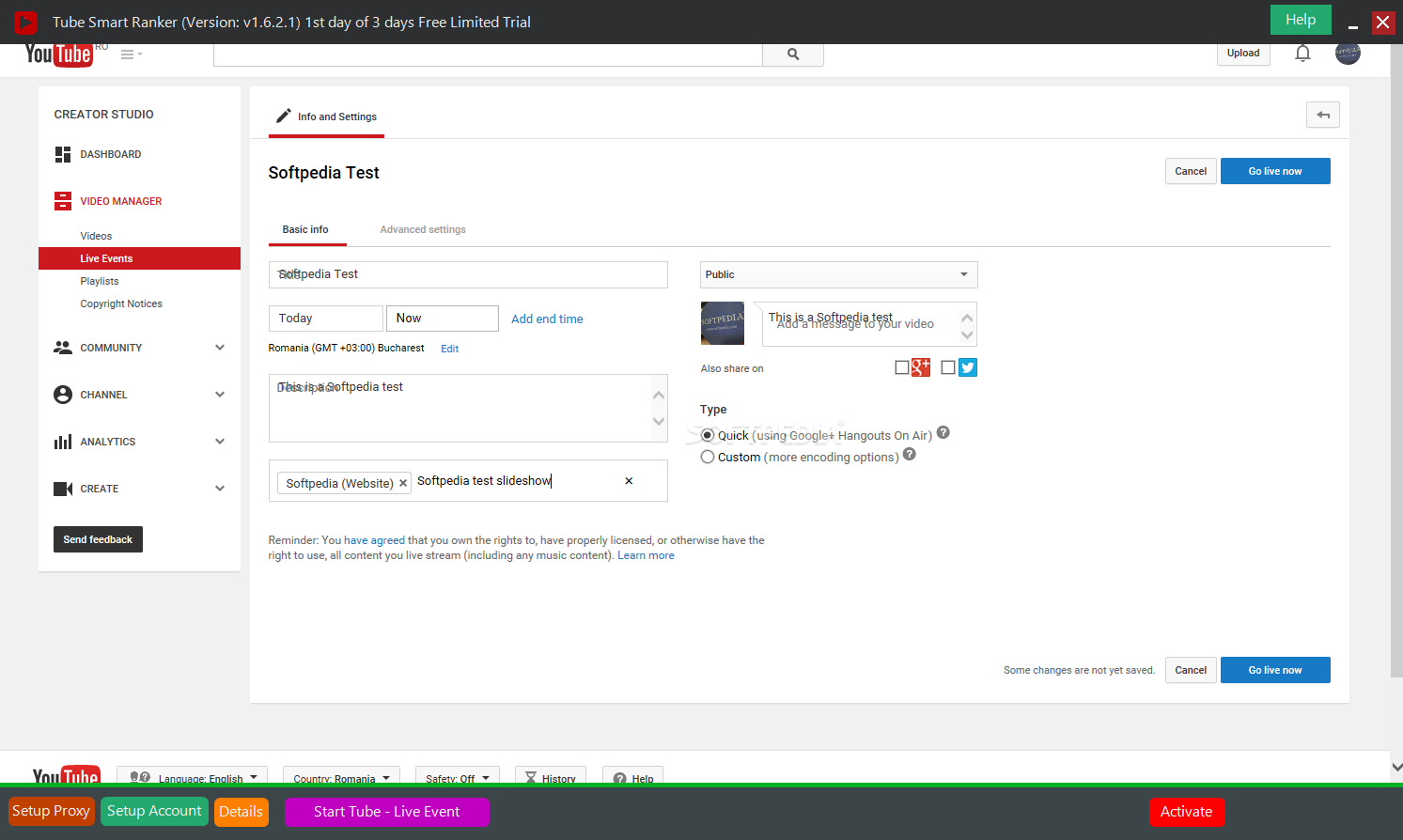1403x840 pixels.
Task: Click the Add end time link
Action: click(x=547, y=319)
